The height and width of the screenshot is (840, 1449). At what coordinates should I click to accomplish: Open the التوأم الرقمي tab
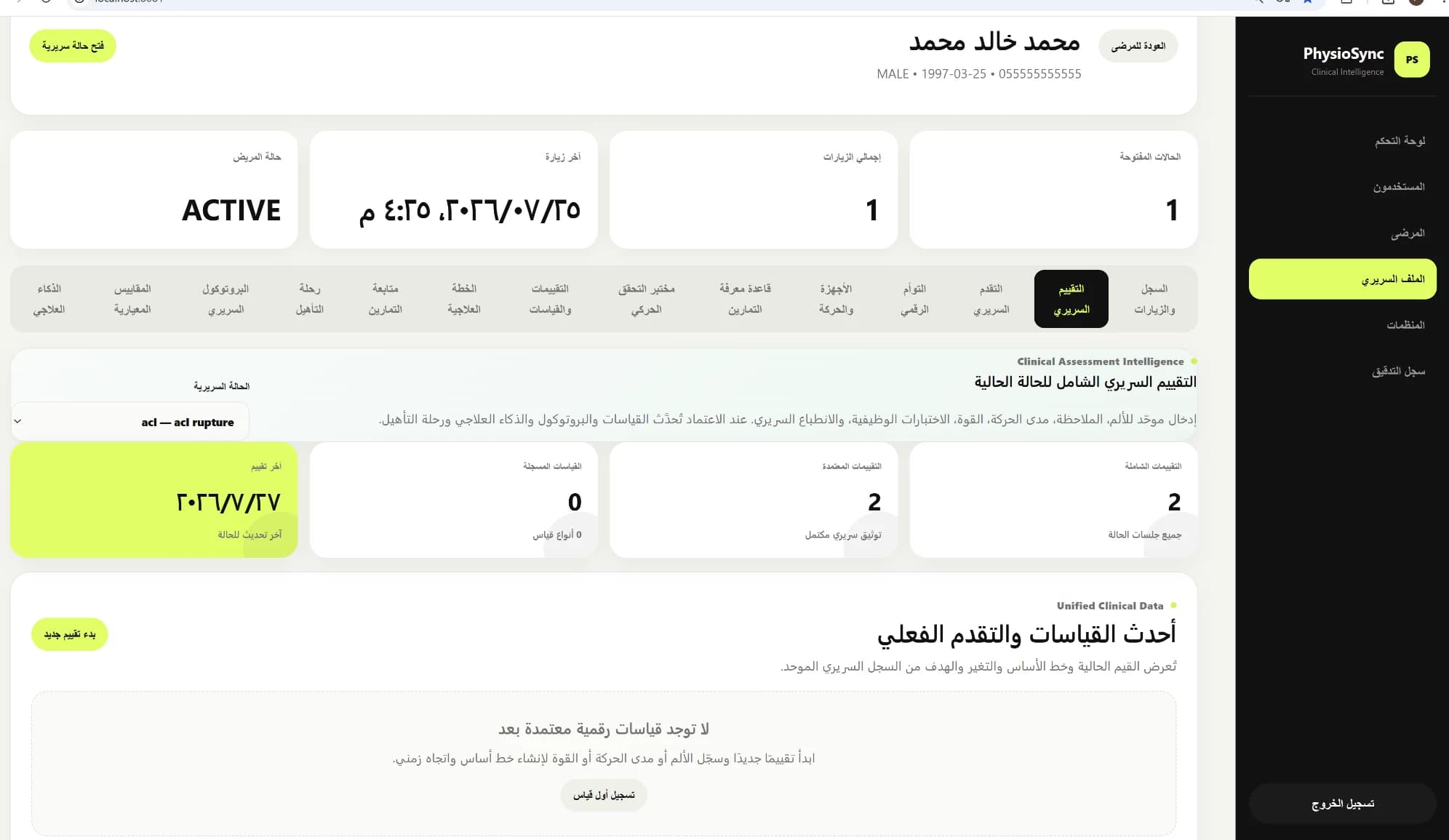[x=914, y=299]
